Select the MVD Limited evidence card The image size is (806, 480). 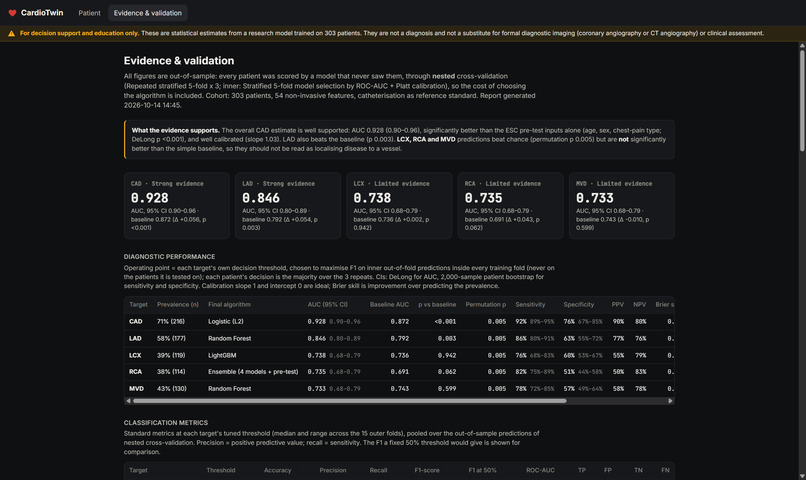[x=621, y=206]
